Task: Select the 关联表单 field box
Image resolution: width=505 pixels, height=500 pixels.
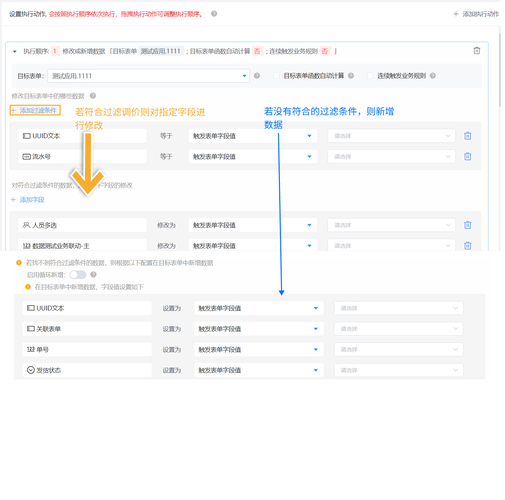Action: point(87,329)
